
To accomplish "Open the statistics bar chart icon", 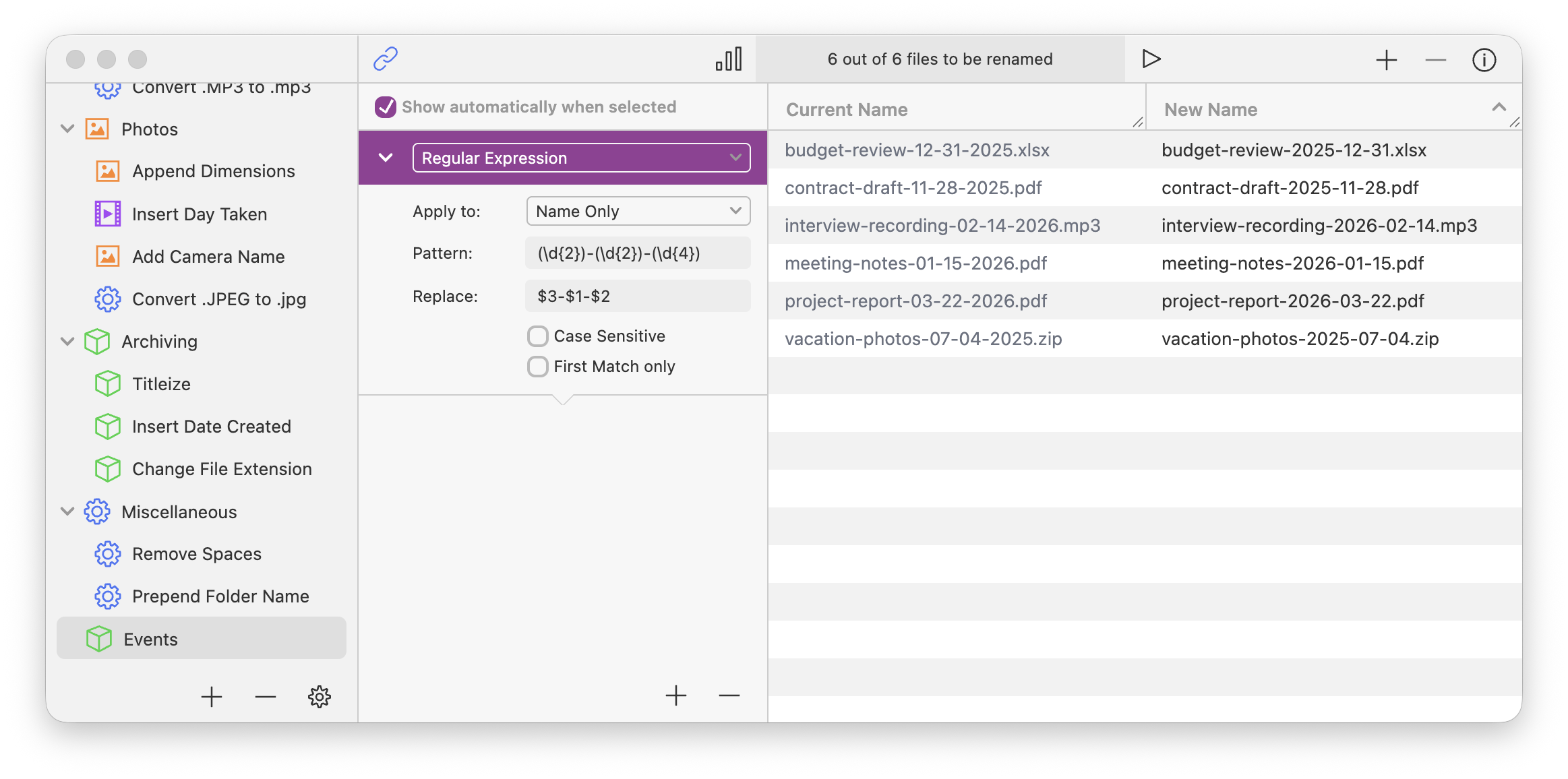I will (729, 59).
